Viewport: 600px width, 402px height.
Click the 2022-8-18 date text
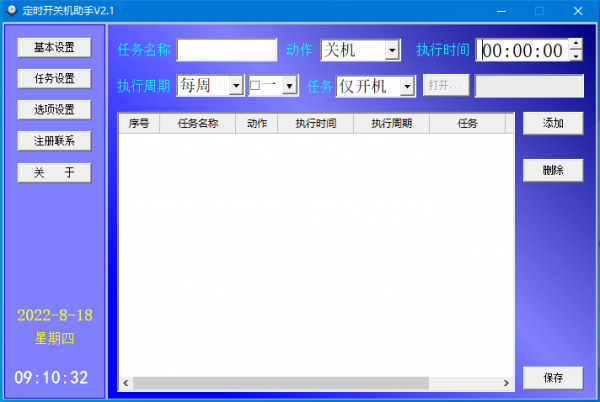coord(55,315)
